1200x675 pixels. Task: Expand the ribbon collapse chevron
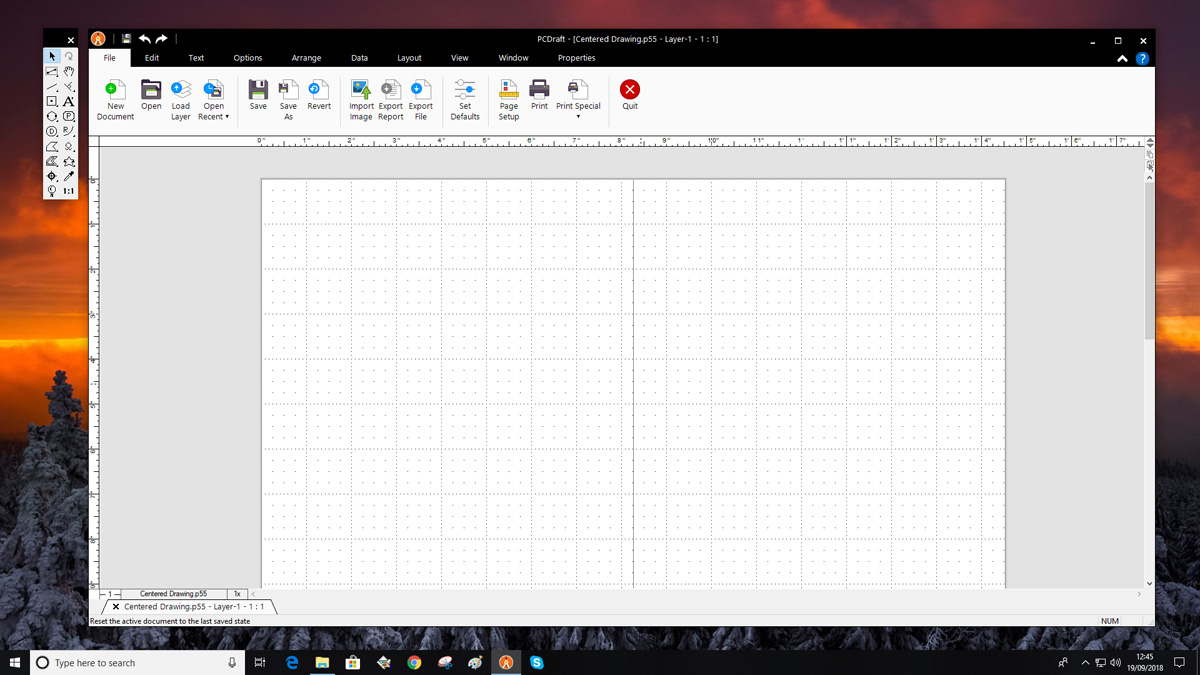[1122, 57]
